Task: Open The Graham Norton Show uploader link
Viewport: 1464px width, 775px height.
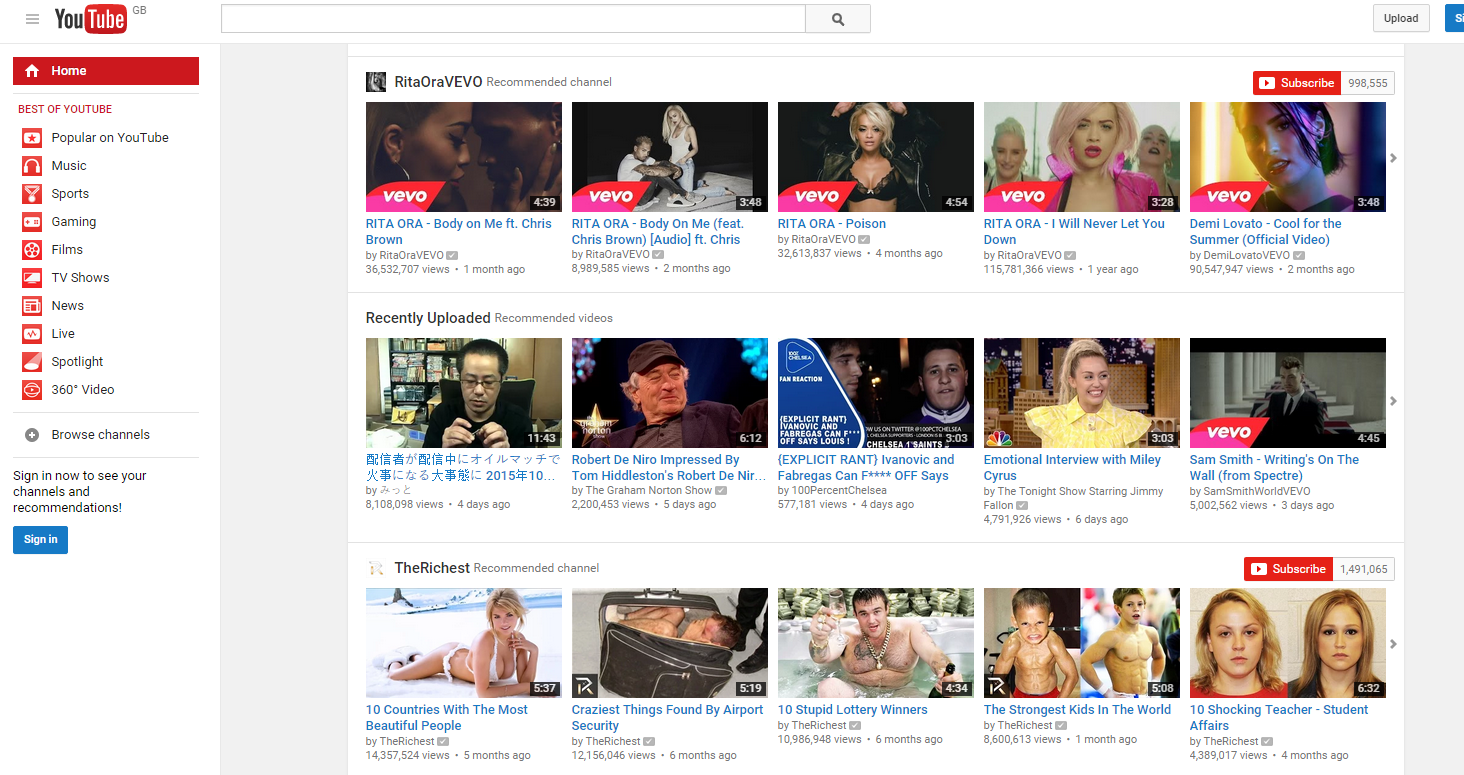Action: click(648, 491)
